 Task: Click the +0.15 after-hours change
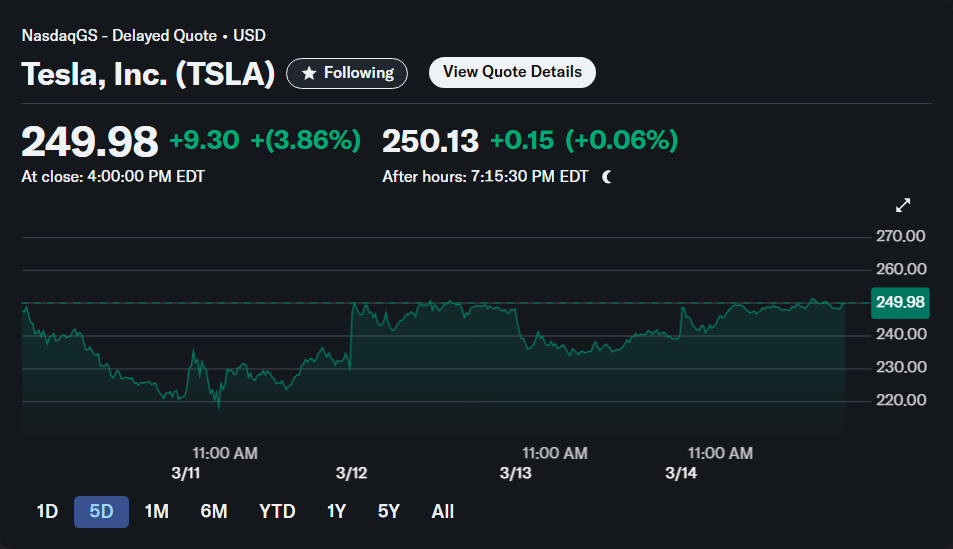[522, 140]
